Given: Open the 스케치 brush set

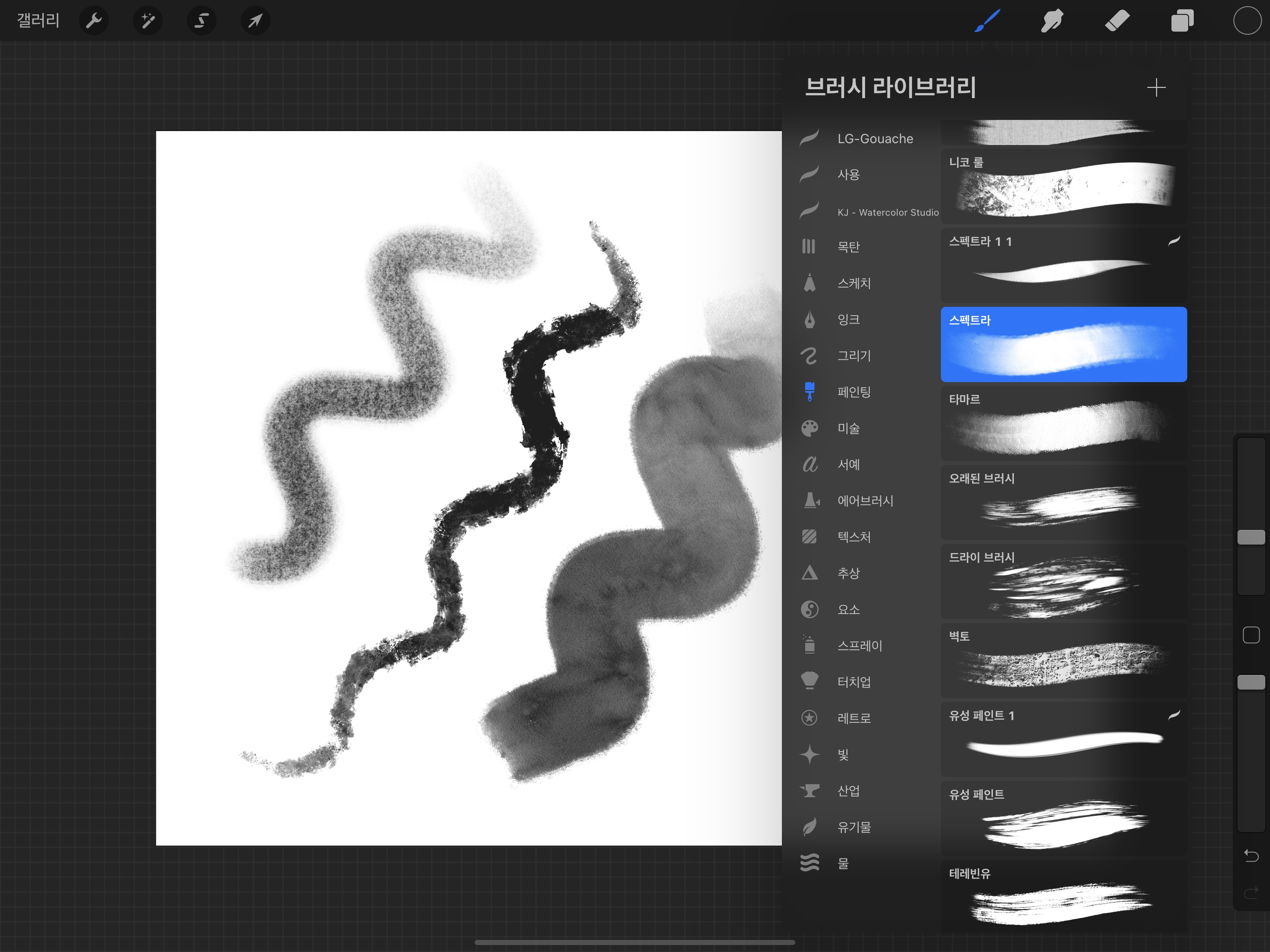Looking at the screenshot, I should (x=861, y=283).
